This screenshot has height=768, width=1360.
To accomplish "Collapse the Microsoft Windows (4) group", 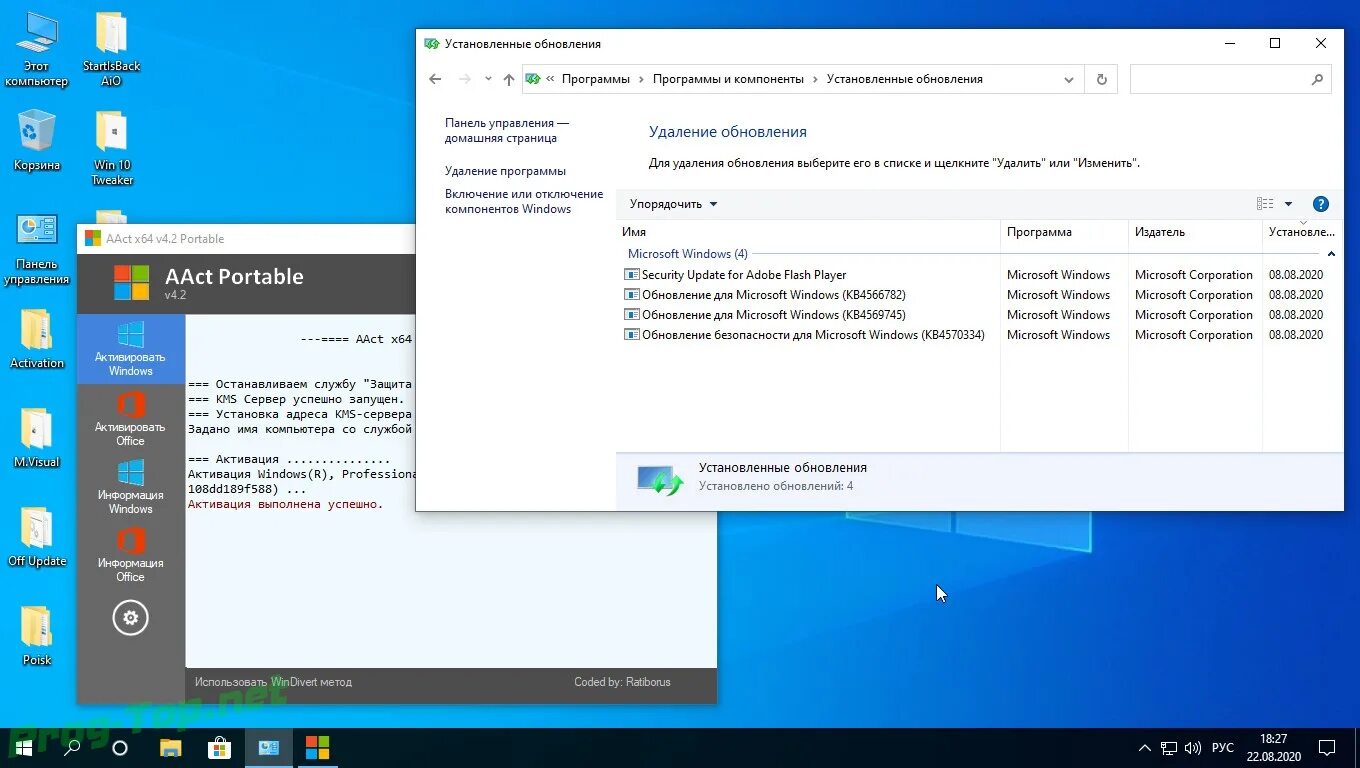I will pyautogui.click(x=1332, y=254).
